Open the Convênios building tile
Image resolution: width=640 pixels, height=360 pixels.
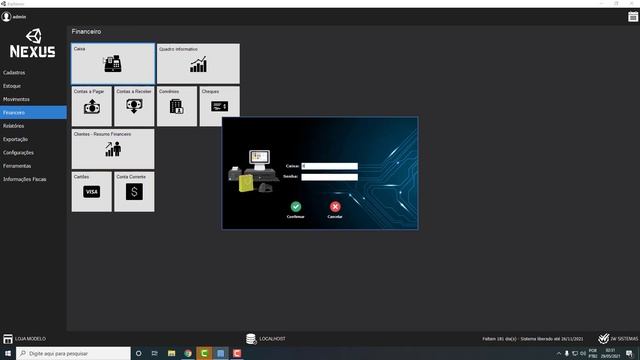(x=177, y=106)
